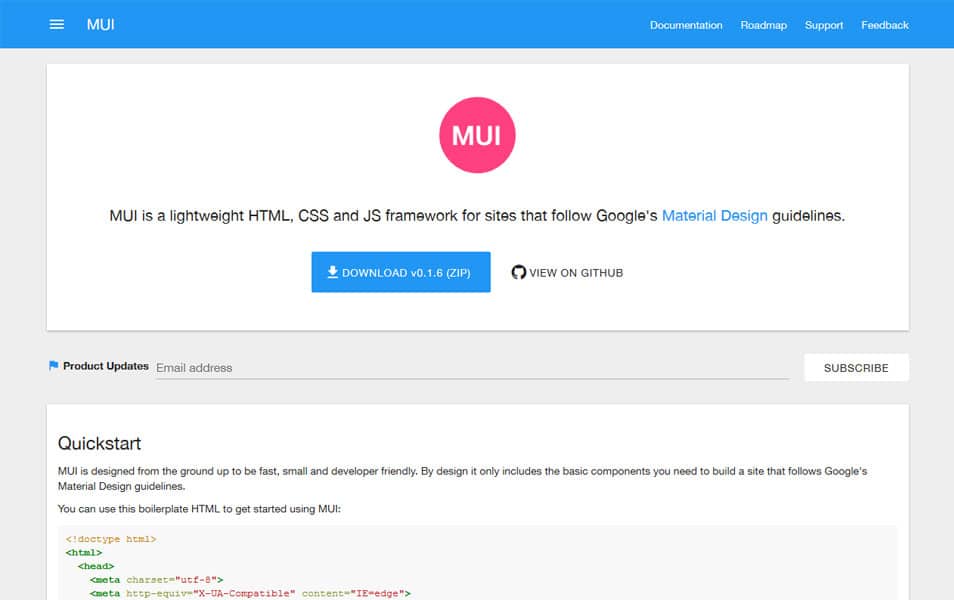Click the Product Updates label
This screenshot has width=954, height=600.
point(106,366)
